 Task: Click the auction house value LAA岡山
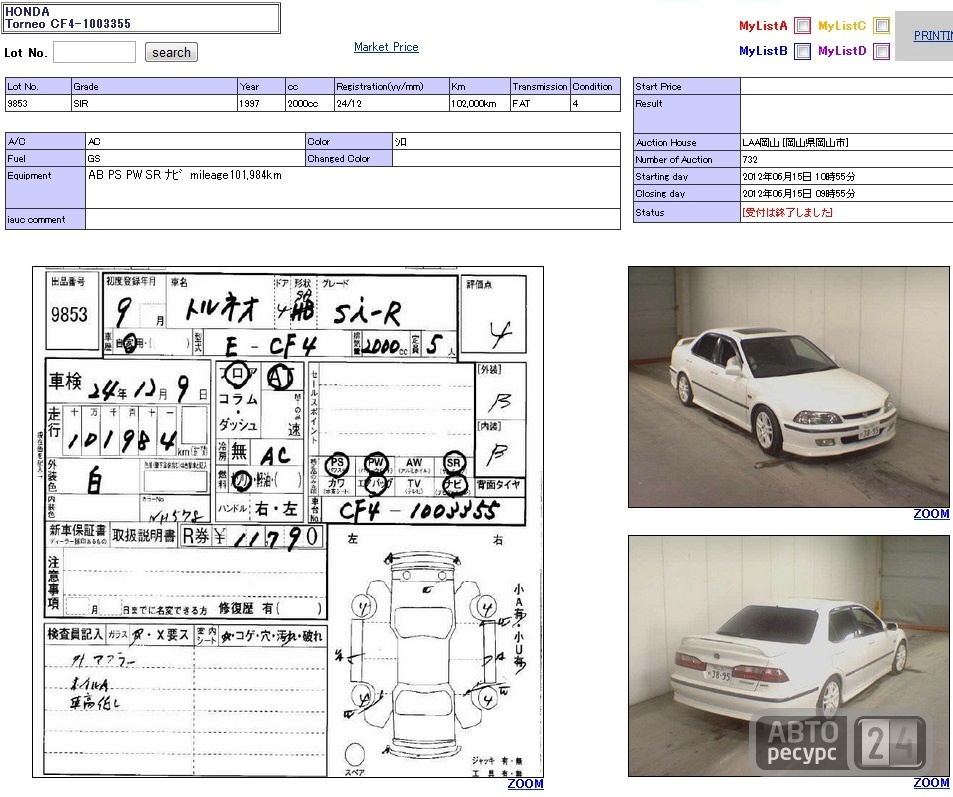[x=795, y=142]
